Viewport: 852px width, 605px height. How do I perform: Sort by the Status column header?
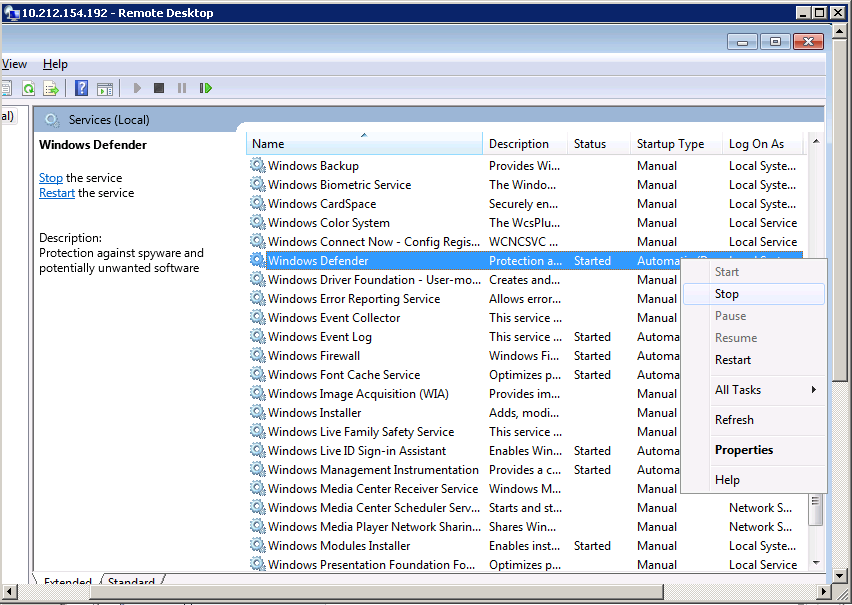(599, 144)
